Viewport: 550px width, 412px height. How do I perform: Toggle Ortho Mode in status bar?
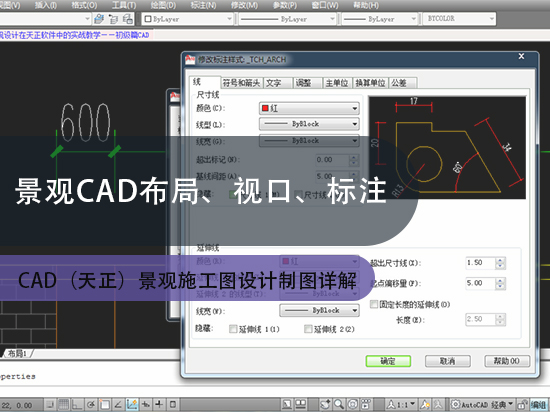pyautogui.click(x=78, y=404)
